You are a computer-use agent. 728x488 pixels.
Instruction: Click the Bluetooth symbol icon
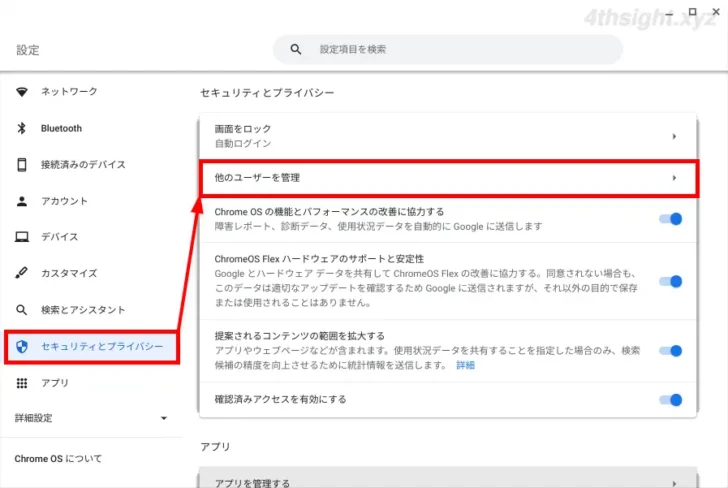(x=22, y=128)
